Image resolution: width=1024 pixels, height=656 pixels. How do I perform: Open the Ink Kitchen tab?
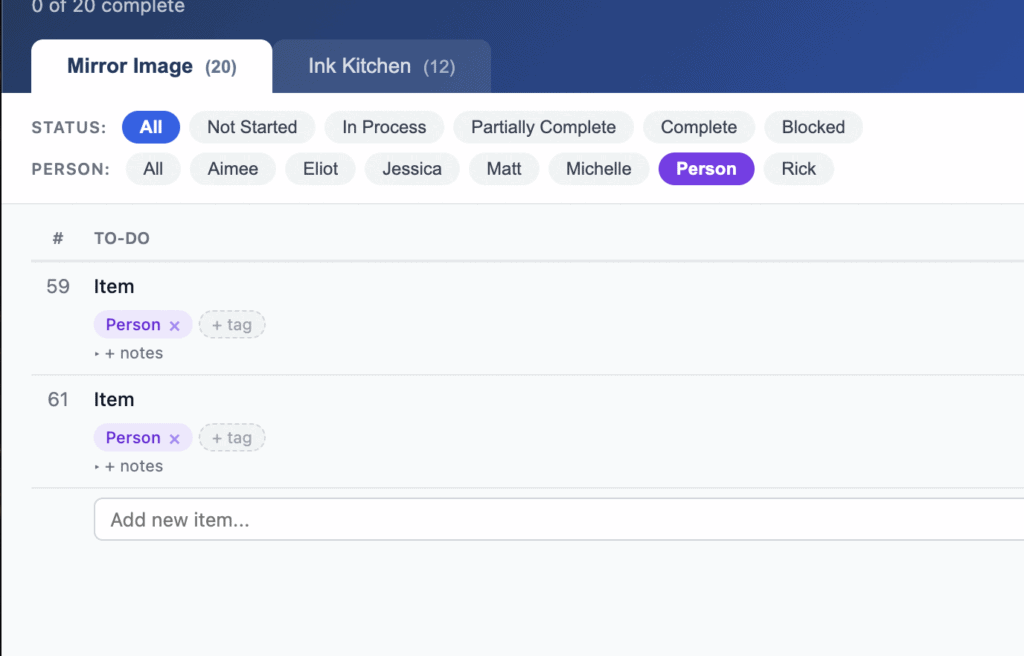point(381,67)
